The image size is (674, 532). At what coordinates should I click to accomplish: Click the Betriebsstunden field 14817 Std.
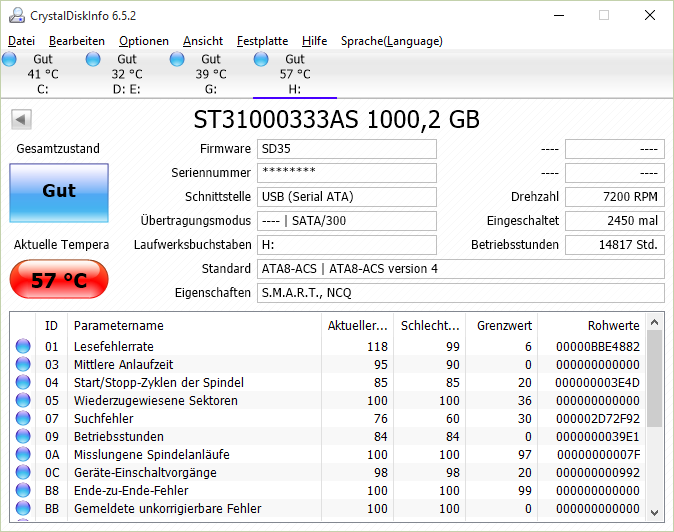615,245
